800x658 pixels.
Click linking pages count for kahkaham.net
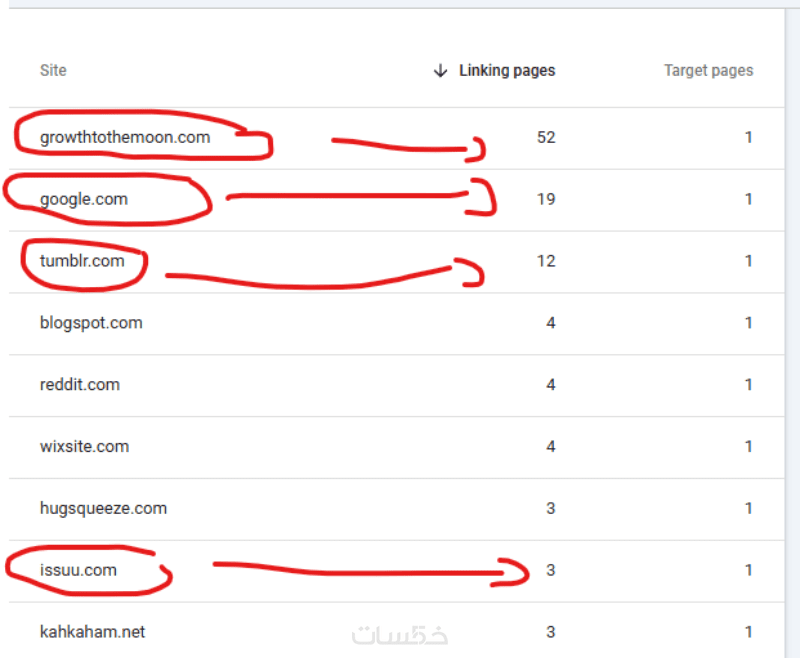point(550,633)
